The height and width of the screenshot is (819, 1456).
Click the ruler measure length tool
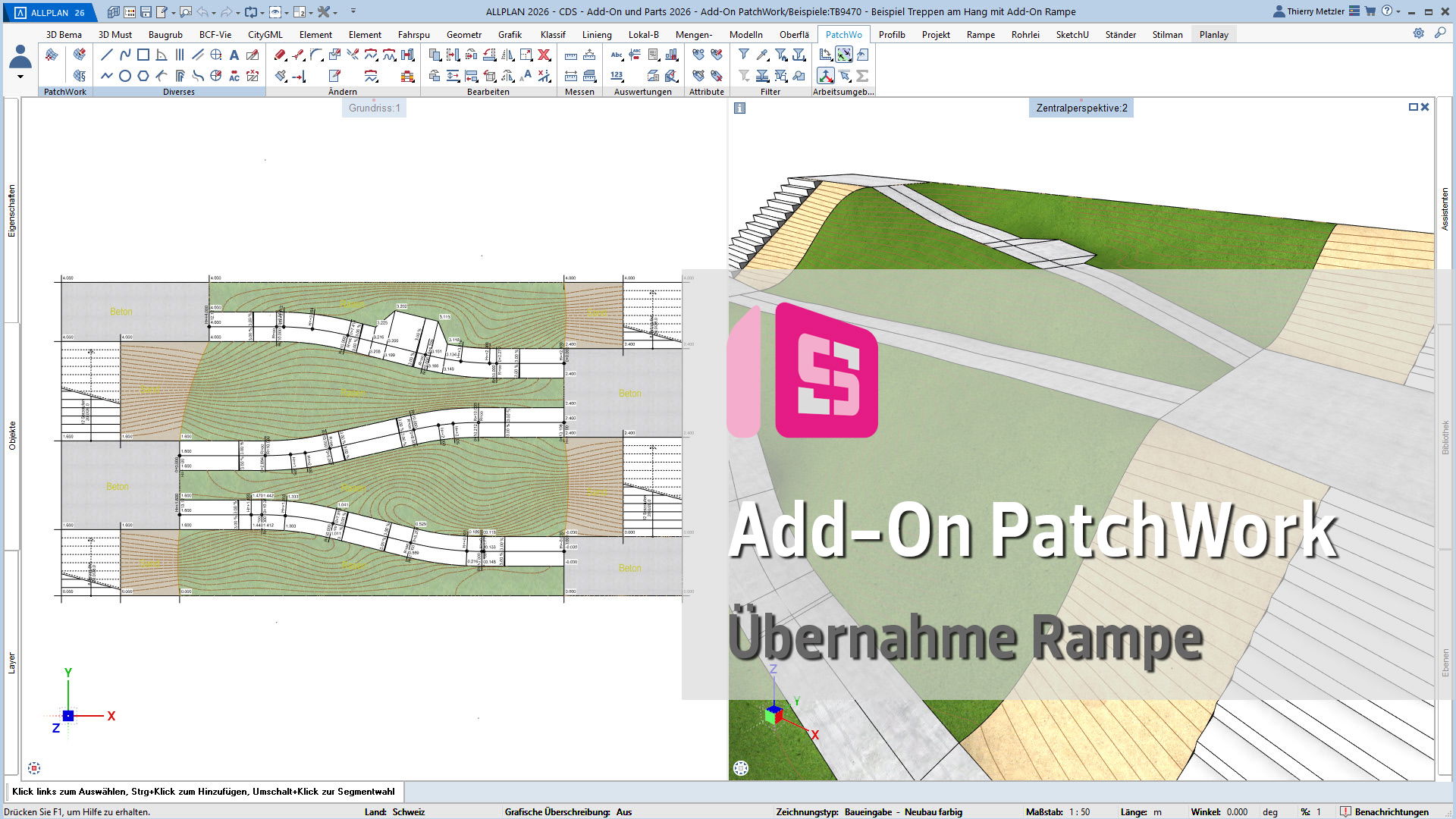click(570, 55)
